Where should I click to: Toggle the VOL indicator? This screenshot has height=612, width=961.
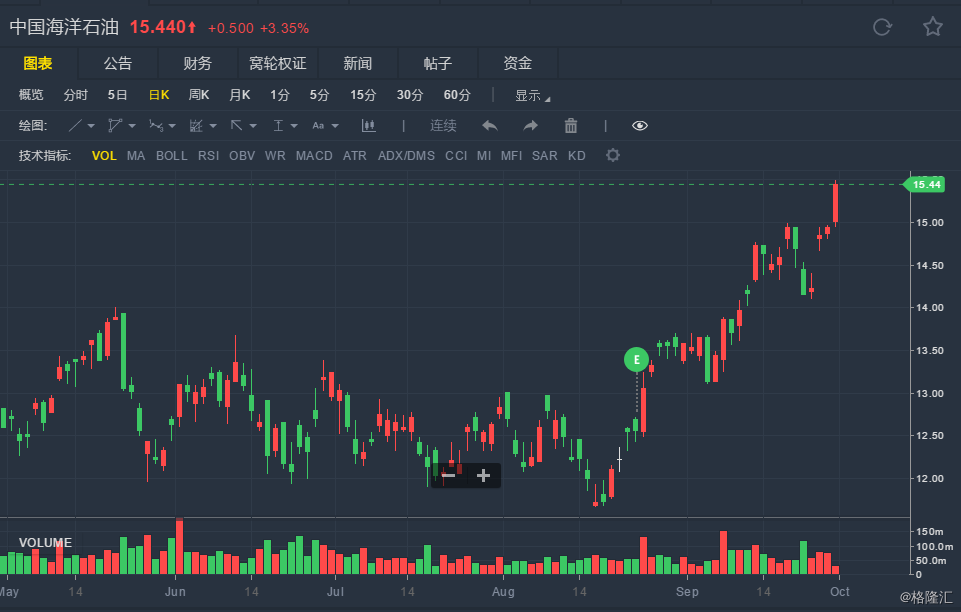[x=104, y=156]
